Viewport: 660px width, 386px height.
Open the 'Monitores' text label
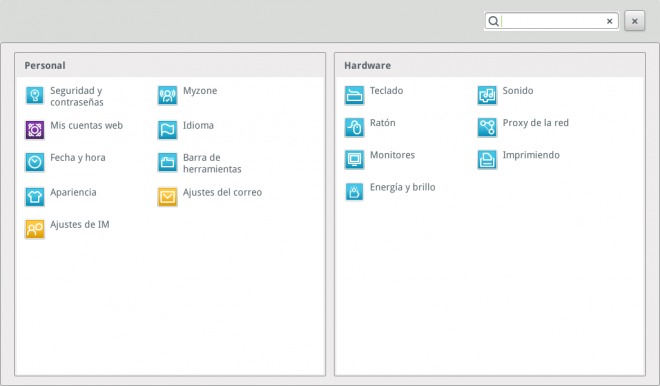(392, 155)
